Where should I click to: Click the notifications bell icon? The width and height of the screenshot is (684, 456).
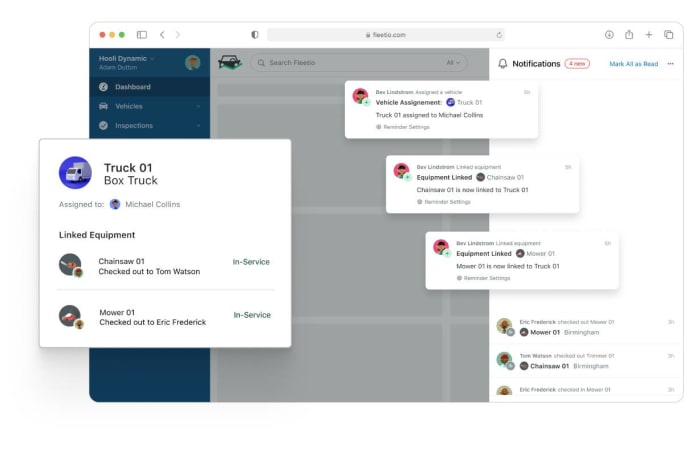(503, 63)
